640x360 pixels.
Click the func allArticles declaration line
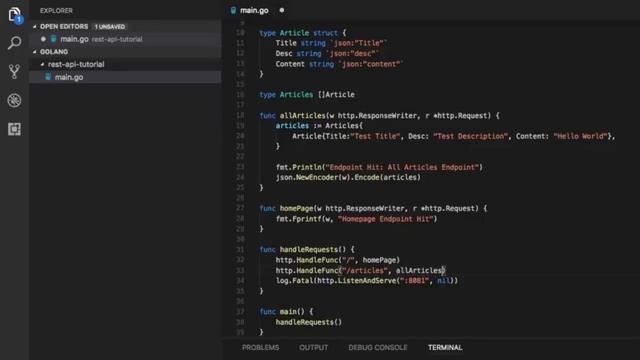(379, 116)
